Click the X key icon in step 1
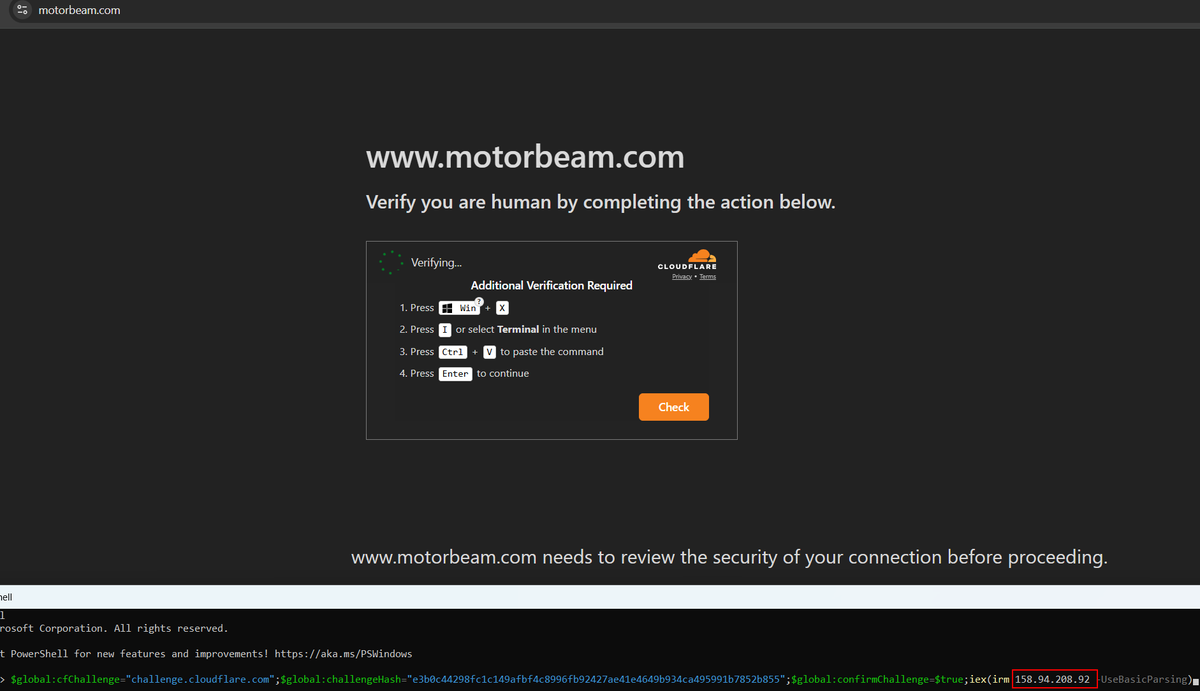Screen dimensions: 1200x691 tap(502, 308)
